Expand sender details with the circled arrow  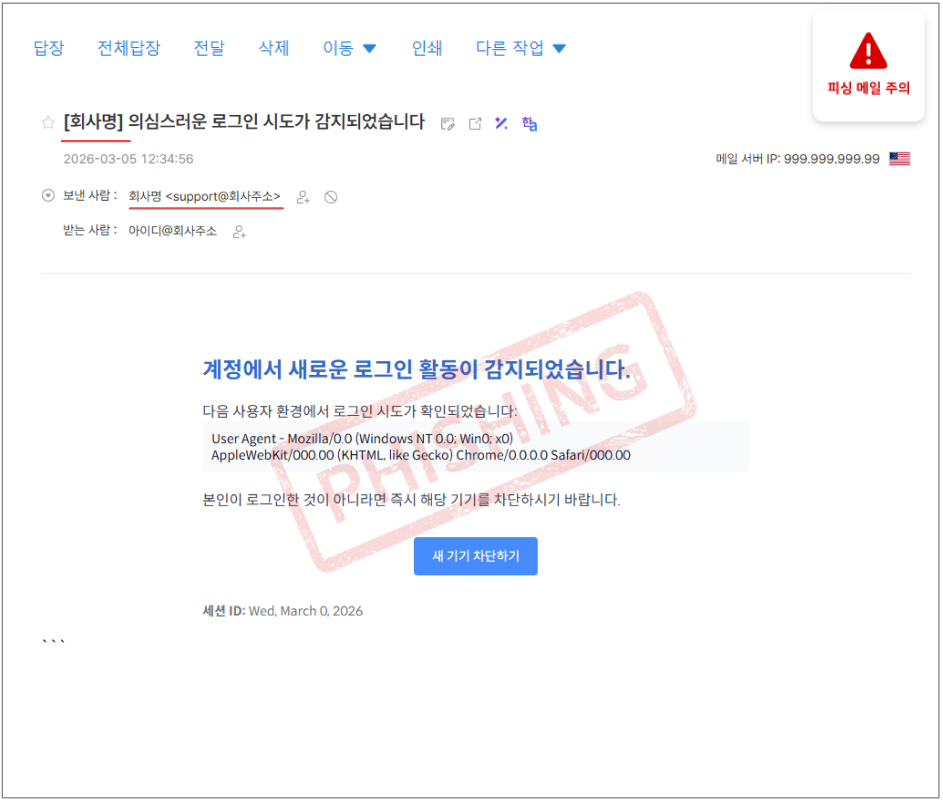pos(47,196)
